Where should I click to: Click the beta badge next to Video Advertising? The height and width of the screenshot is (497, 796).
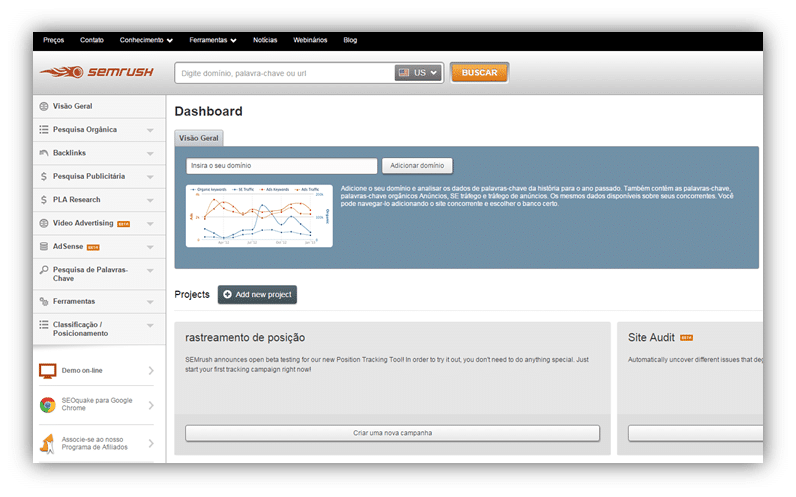[x=123, y=224]
